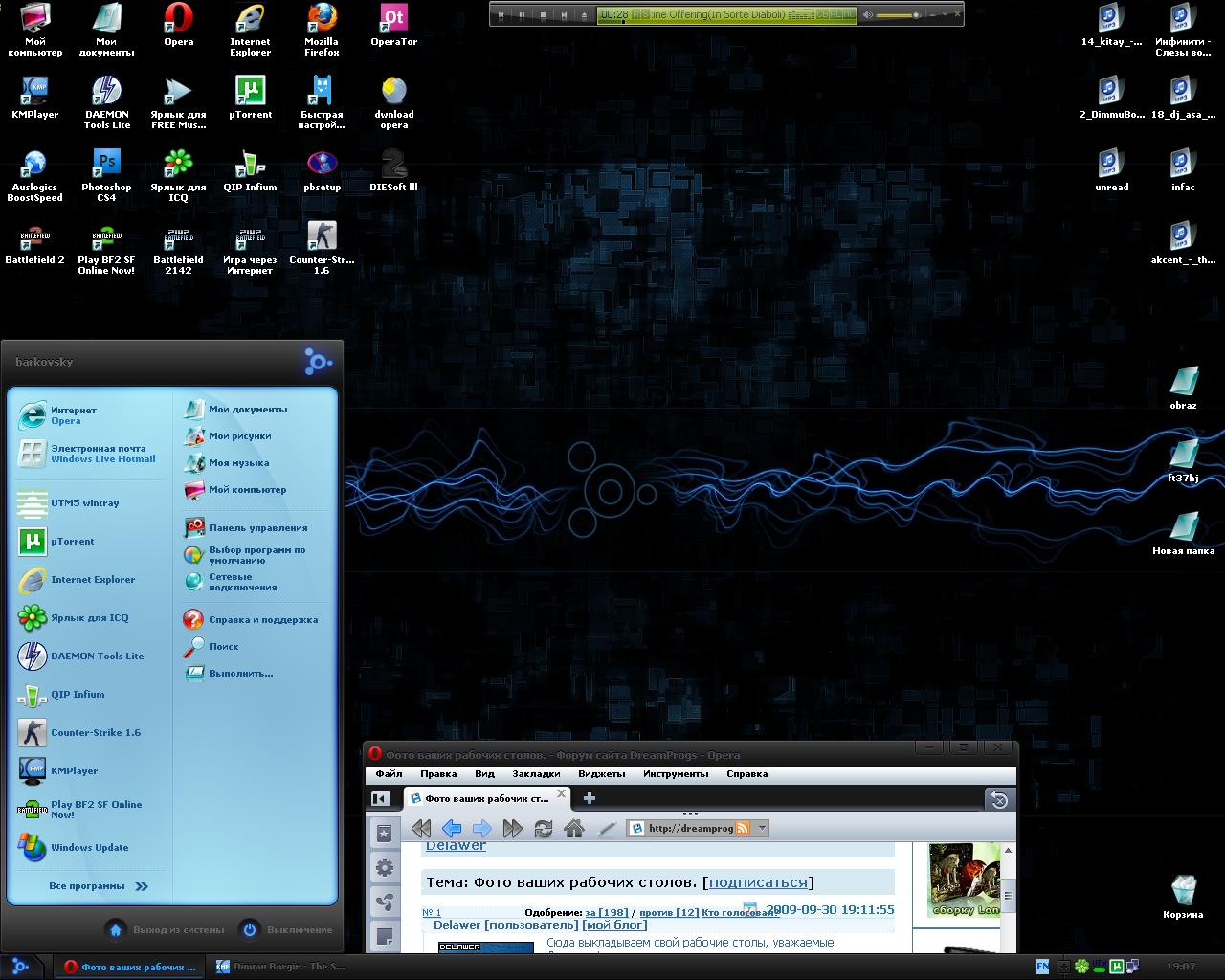The image size is (1225, 980).
Task: Select DAEMON Tools Lite desktop icon
Action: click(x=106, y=103)
